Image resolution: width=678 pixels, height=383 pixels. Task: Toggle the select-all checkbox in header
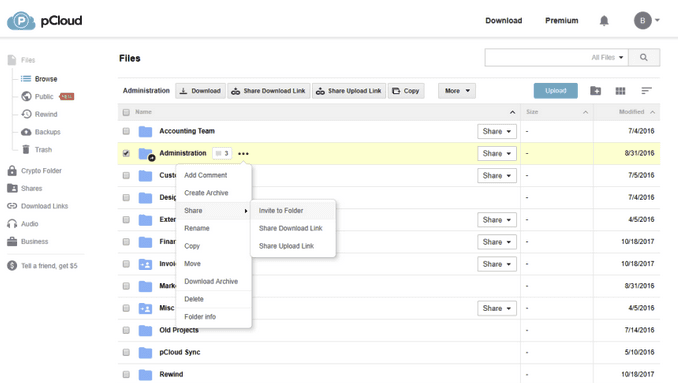(126, 112)
